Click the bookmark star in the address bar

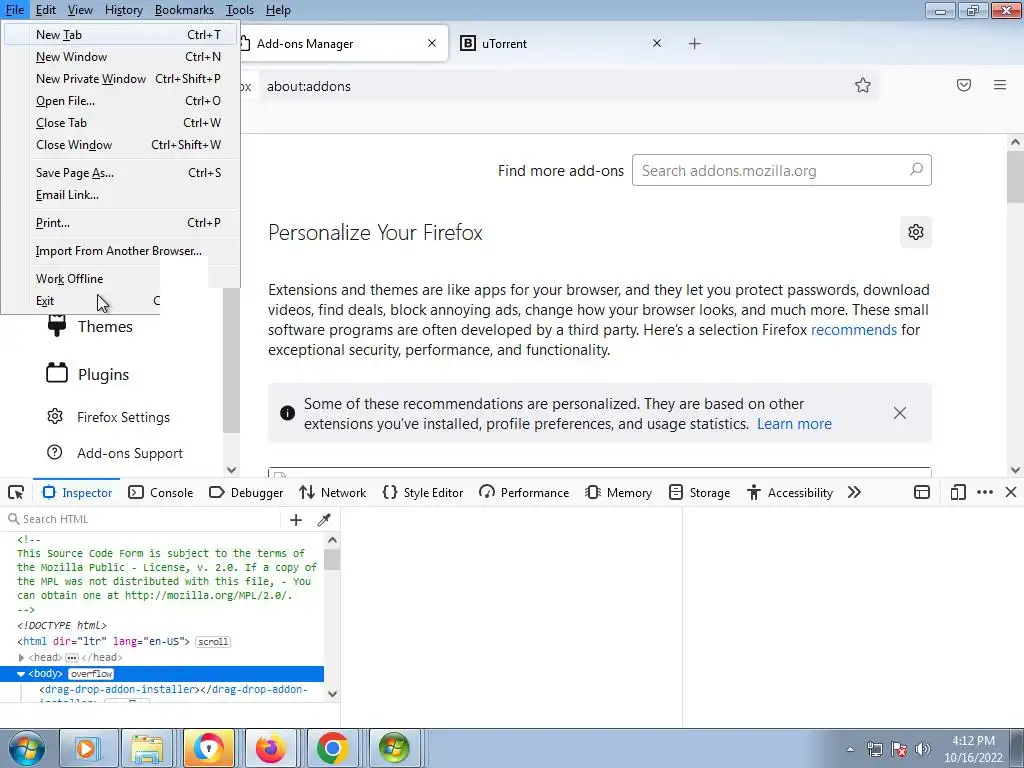coord(863,86)
